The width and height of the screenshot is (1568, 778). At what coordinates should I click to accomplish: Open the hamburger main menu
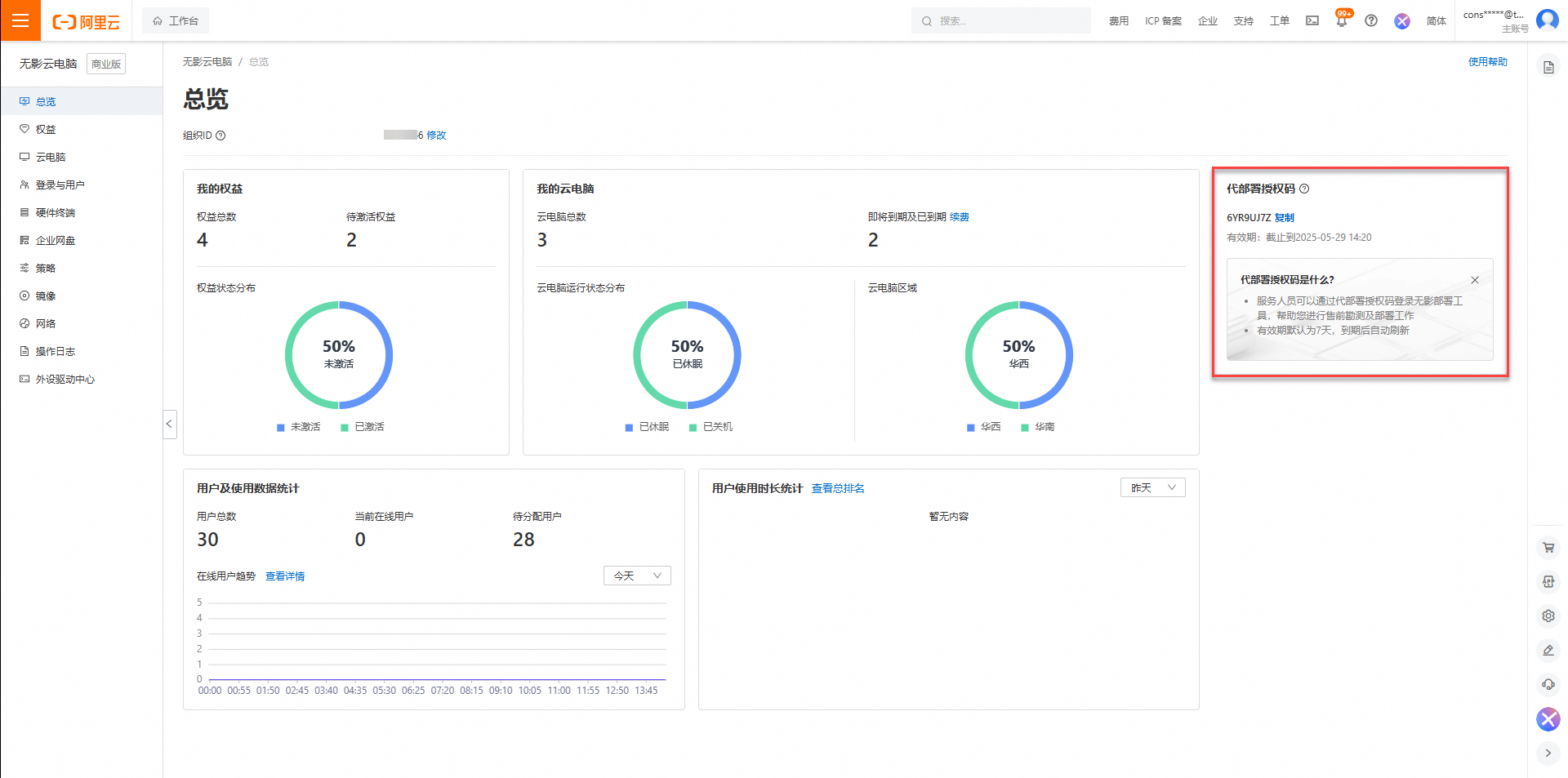click(20, 20)
